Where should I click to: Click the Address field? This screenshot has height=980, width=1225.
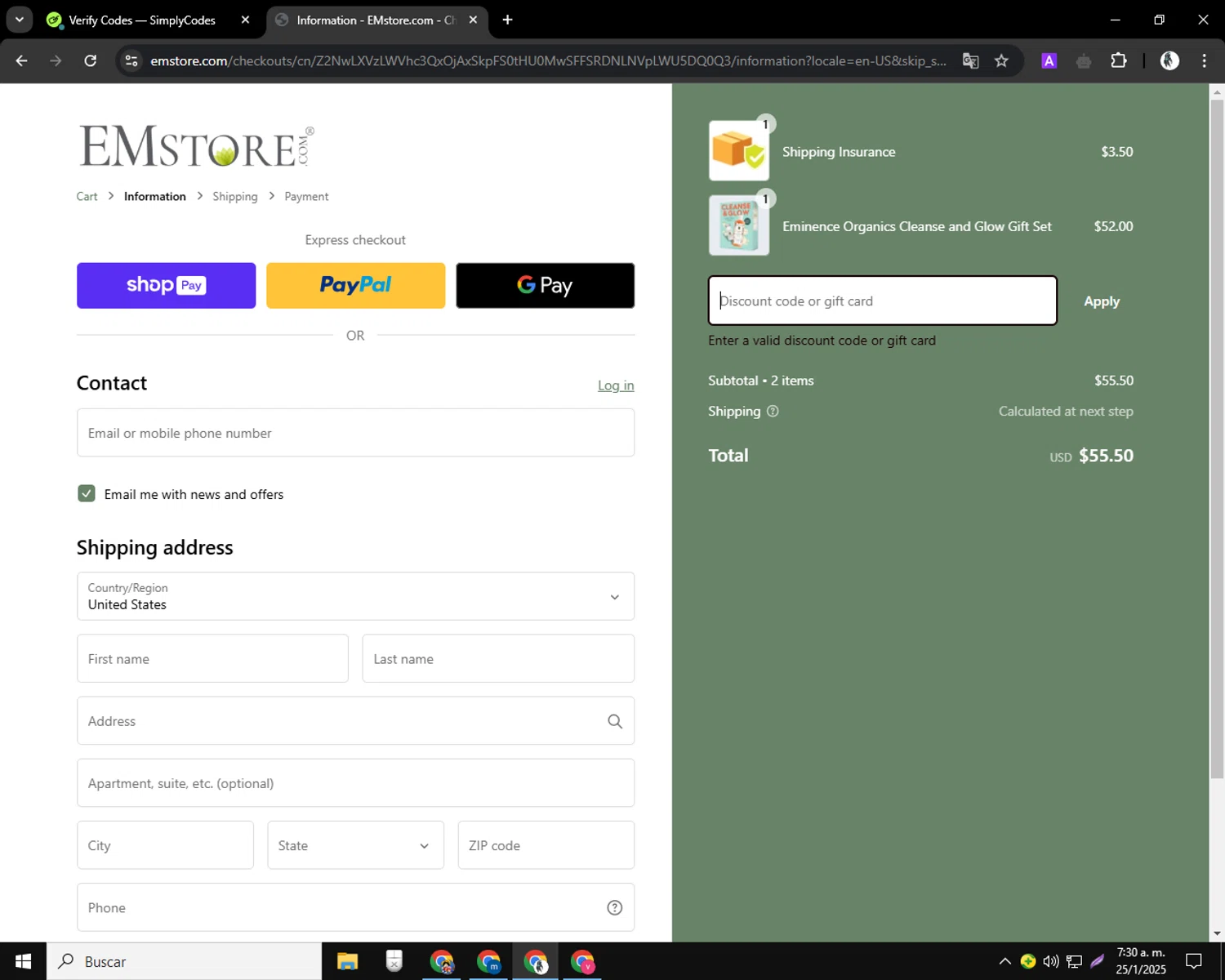pos(355,720)
